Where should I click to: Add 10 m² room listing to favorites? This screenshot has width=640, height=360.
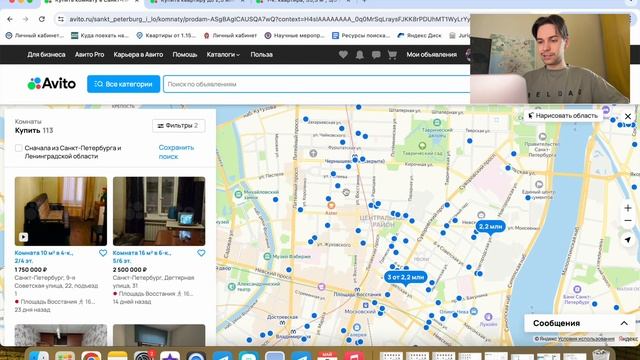click(103, 253)
